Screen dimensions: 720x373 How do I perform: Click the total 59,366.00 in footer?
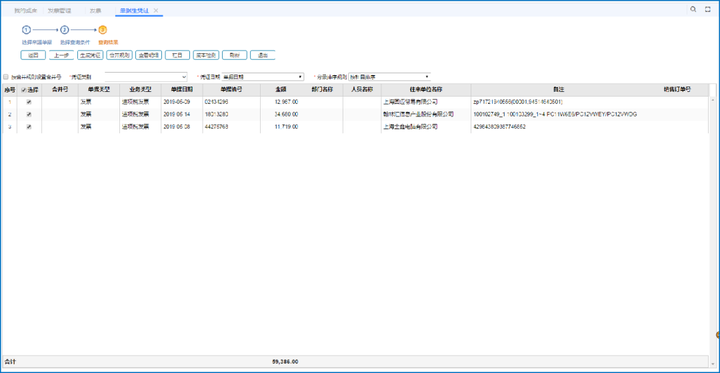285,362
